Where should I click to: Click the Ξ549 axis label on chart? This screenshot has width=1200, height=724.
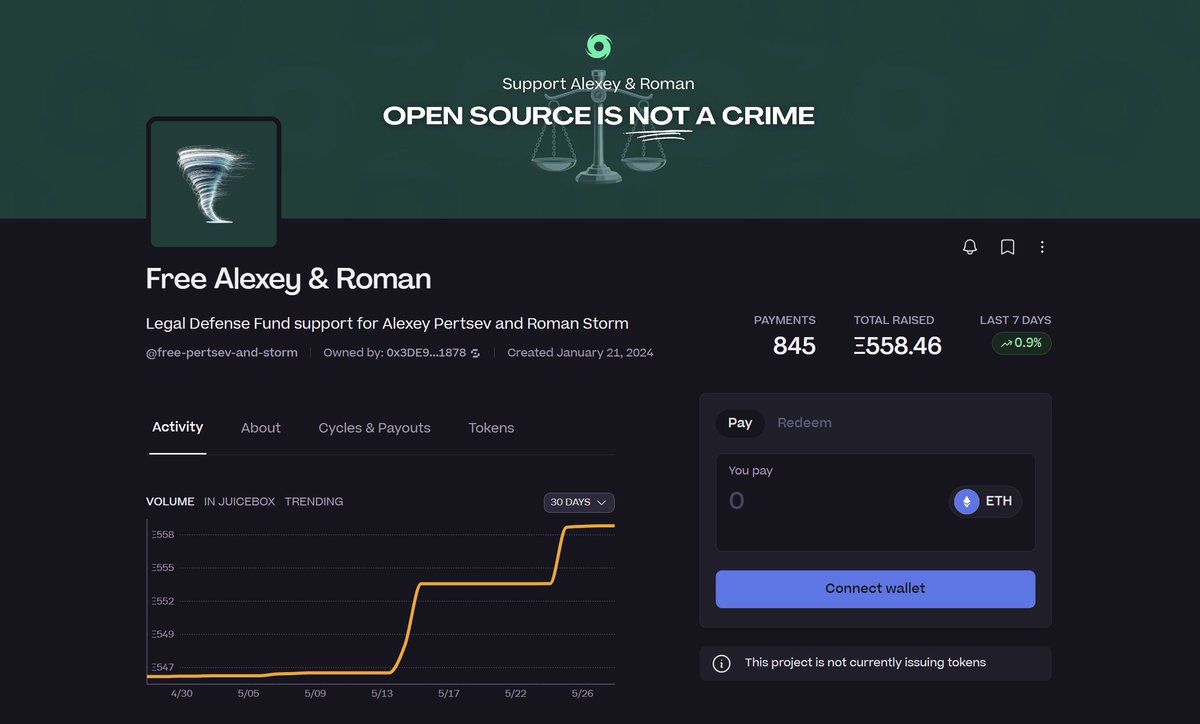click(163, 634)
